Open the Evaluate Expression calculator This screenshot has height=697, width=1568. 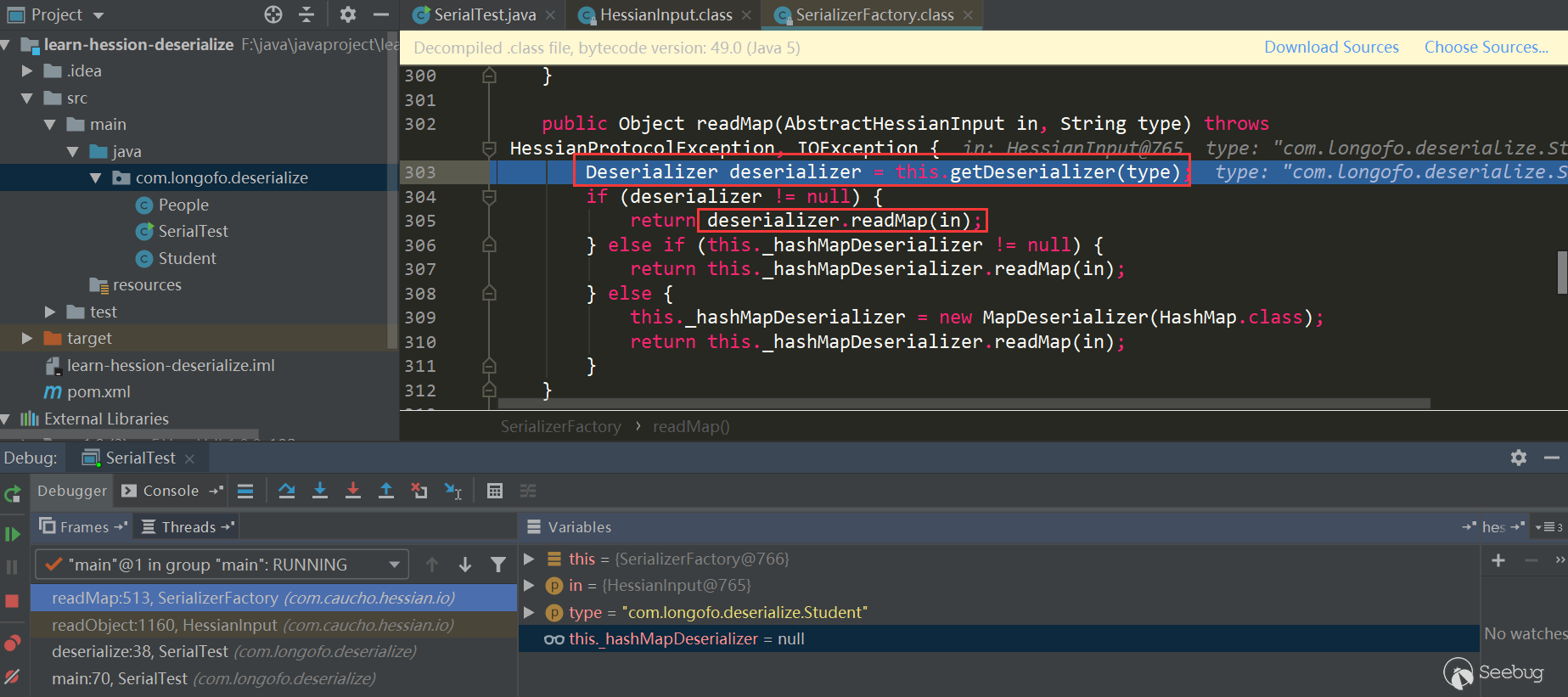tap(495, 491)
